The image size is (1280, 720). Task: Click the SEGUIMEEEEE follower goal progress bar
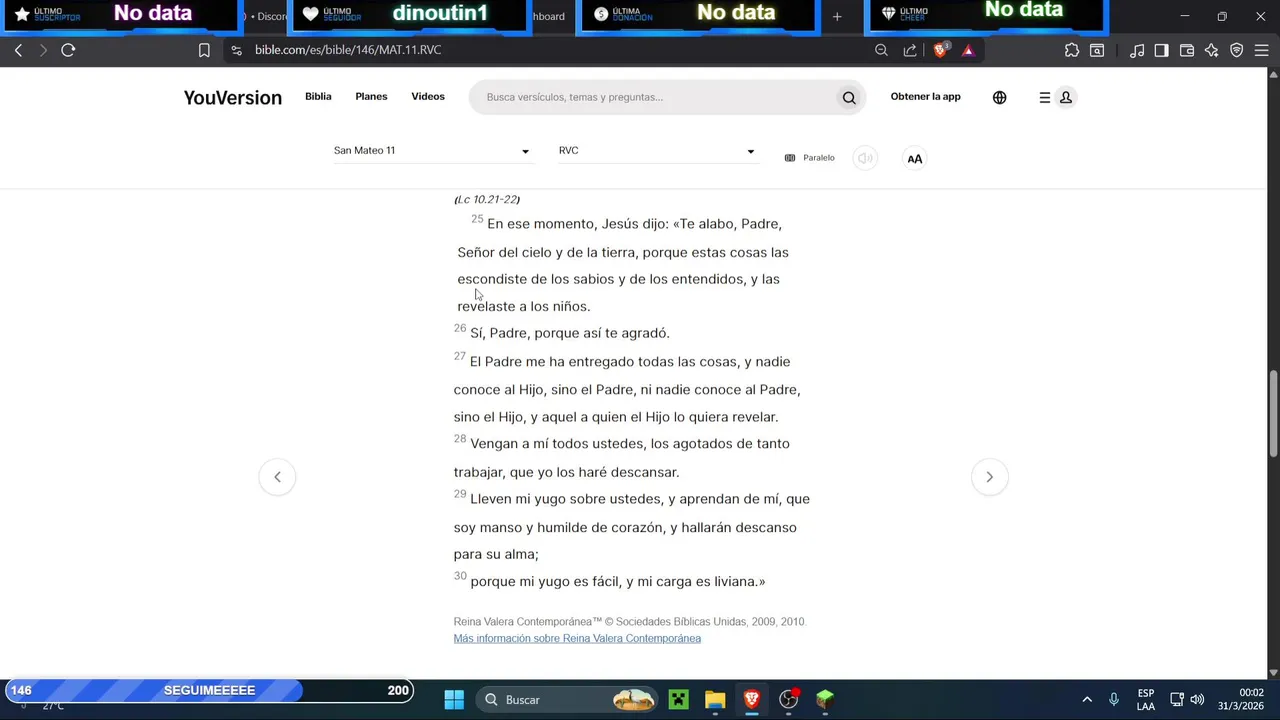coord(210,690)
